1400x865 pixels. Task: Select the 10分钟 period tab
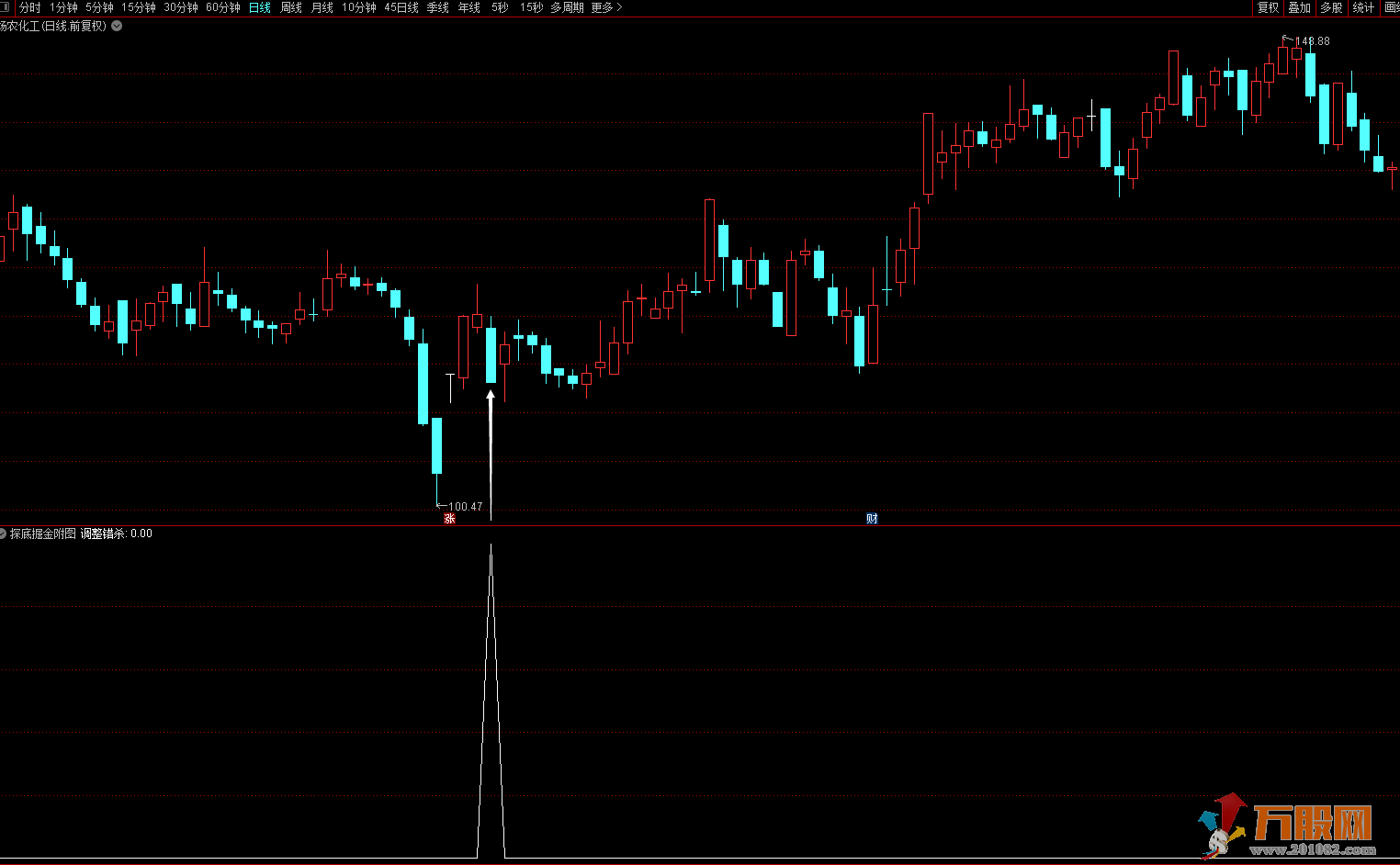(x=359, y=7)
